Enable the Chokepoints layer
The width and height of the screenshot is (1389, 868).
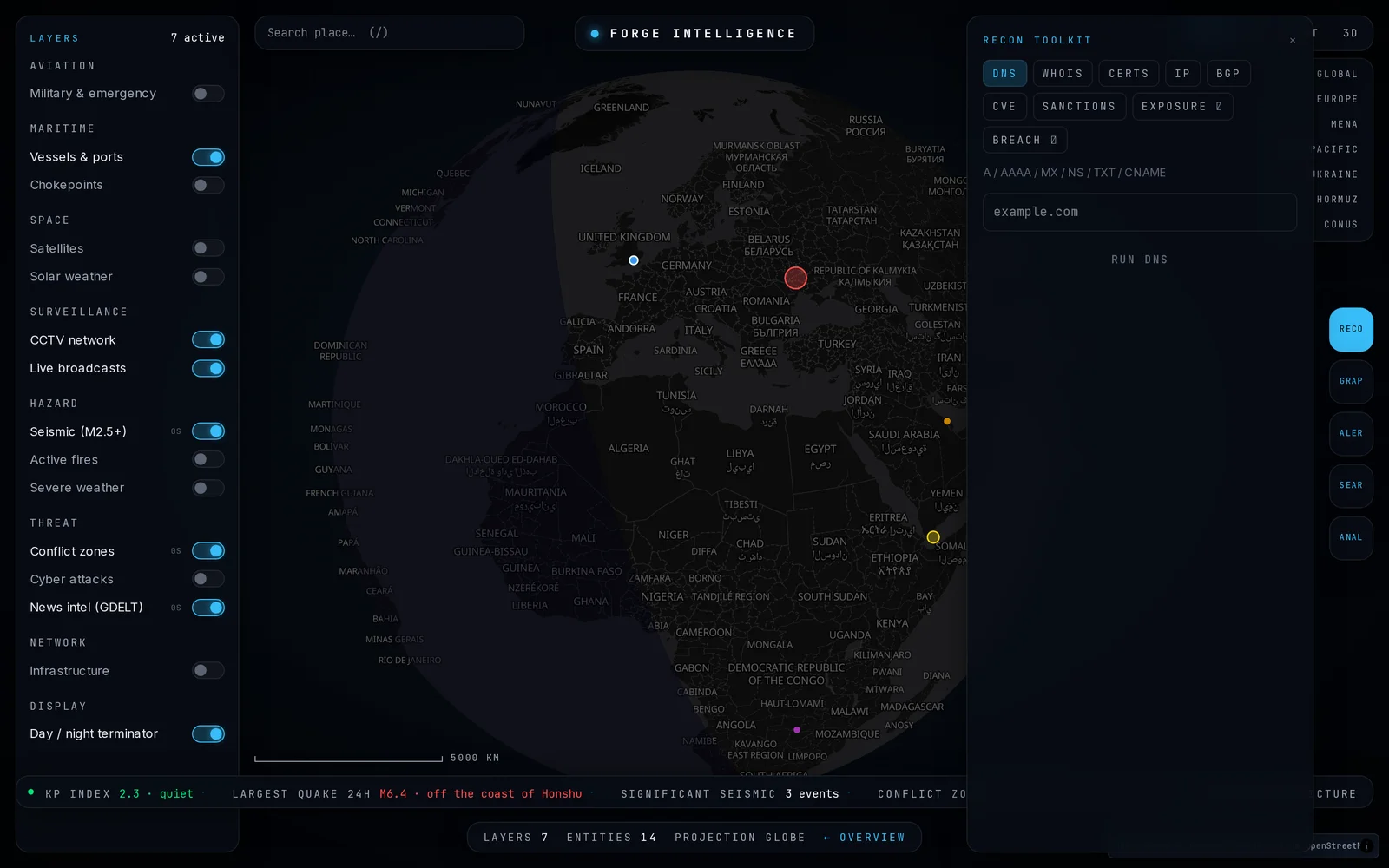(208, 185)
